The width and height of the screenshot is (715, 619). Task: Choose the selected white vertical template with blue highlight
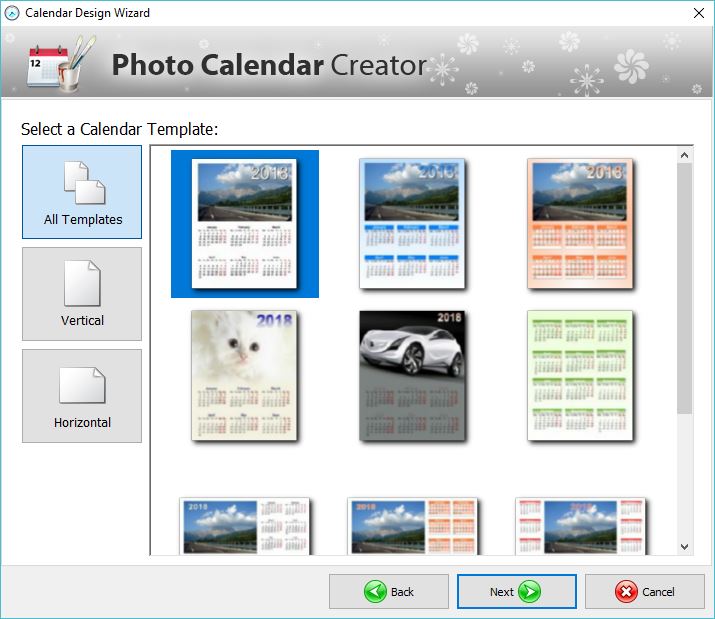245,224
